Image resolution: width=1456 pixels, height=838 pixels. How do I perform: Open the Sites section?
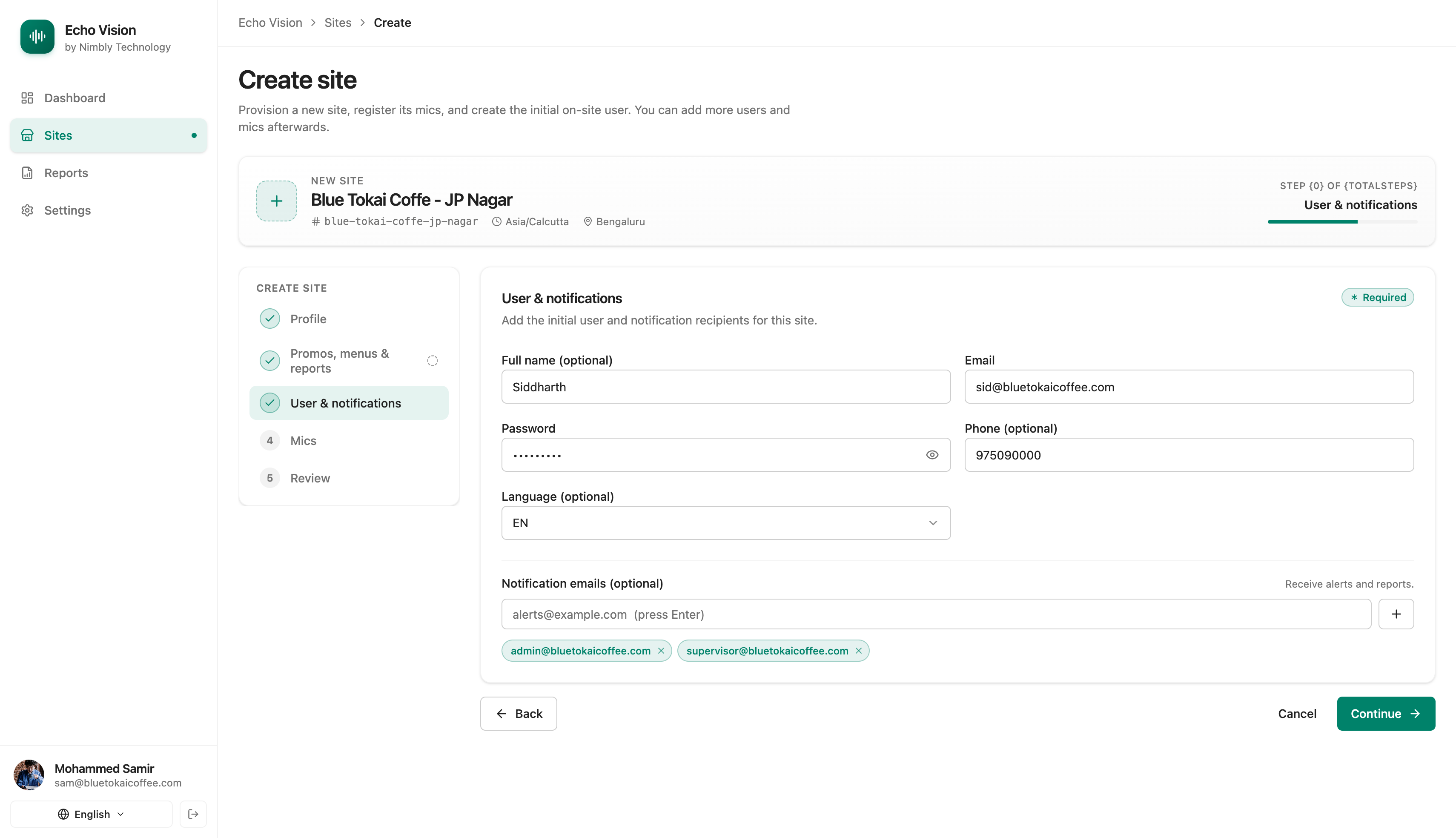click(x=108, y=135)
